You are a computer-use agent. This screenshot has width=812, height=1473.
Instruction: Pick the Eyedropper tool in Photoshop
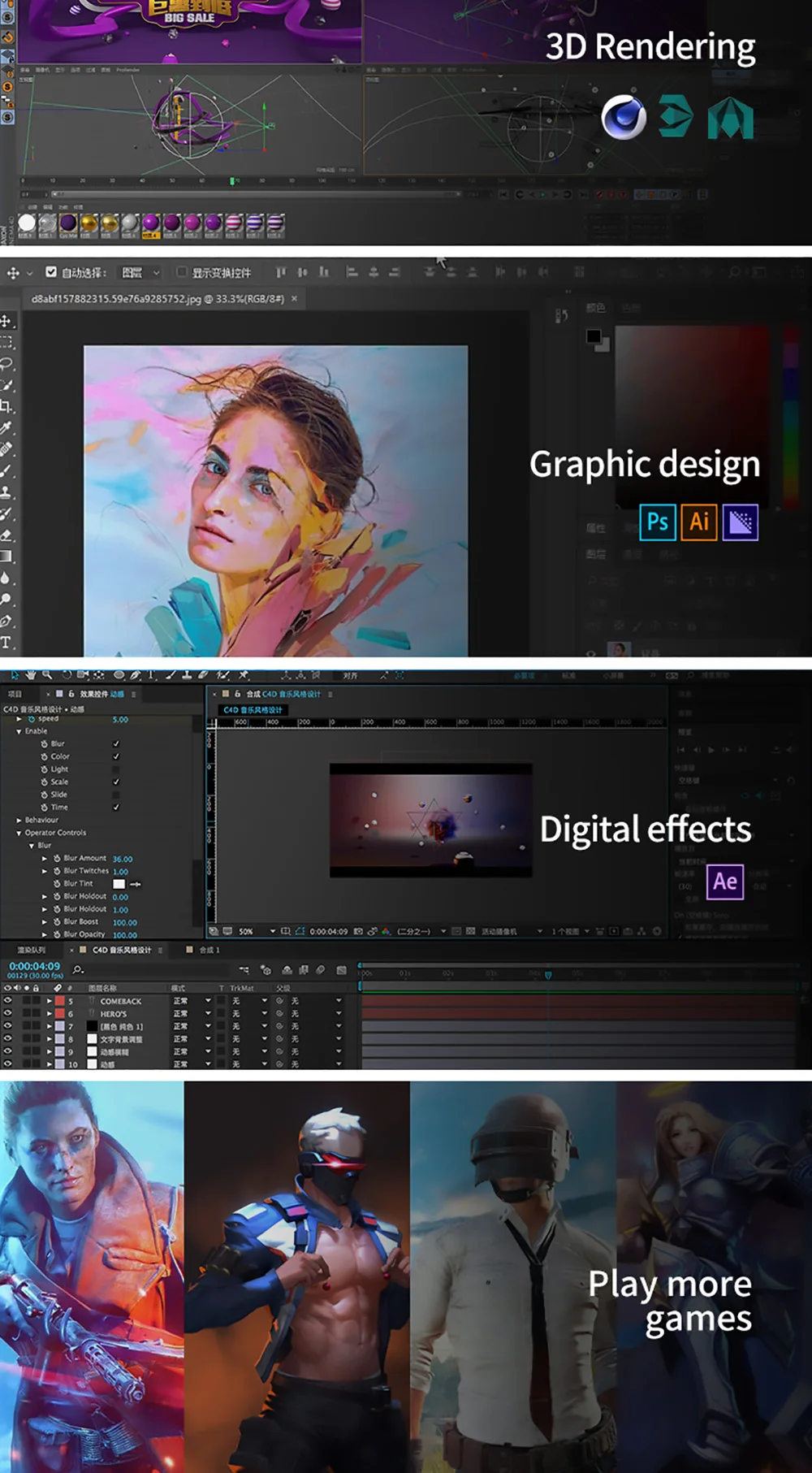click(x=7, y=427)
